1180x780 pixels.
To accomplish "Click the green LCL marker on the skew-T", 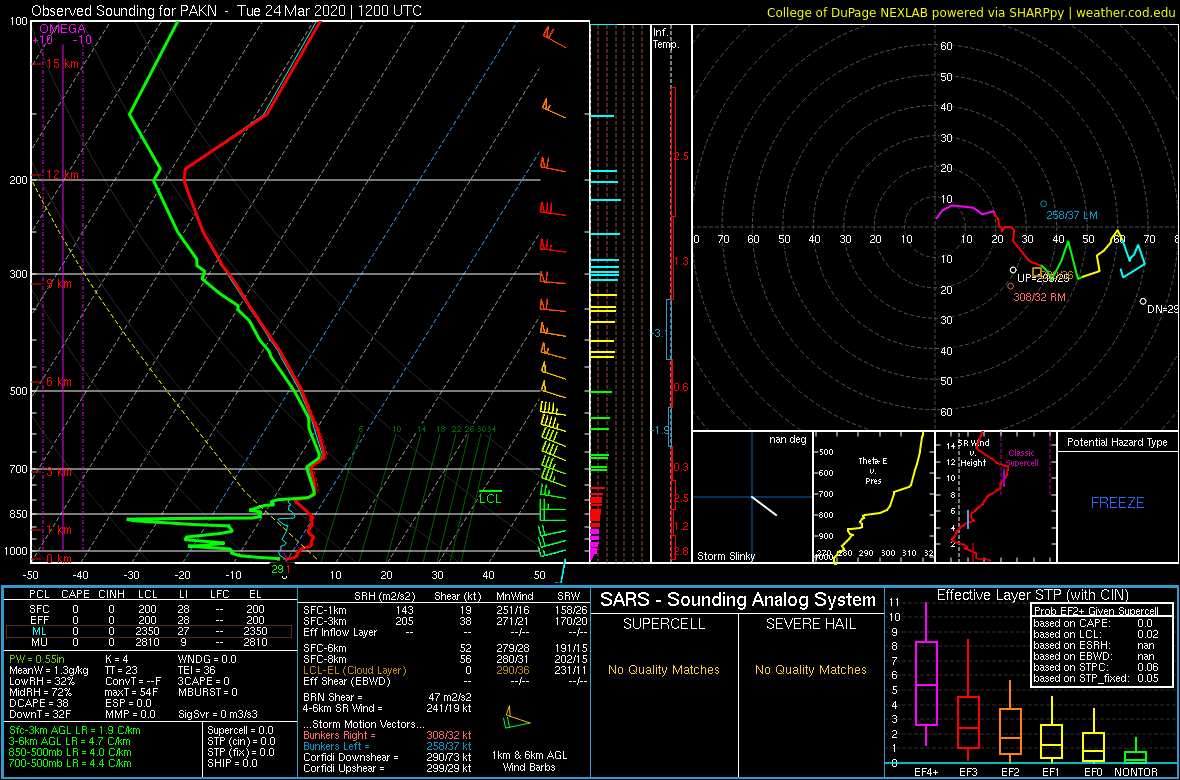I will point(490,497).
